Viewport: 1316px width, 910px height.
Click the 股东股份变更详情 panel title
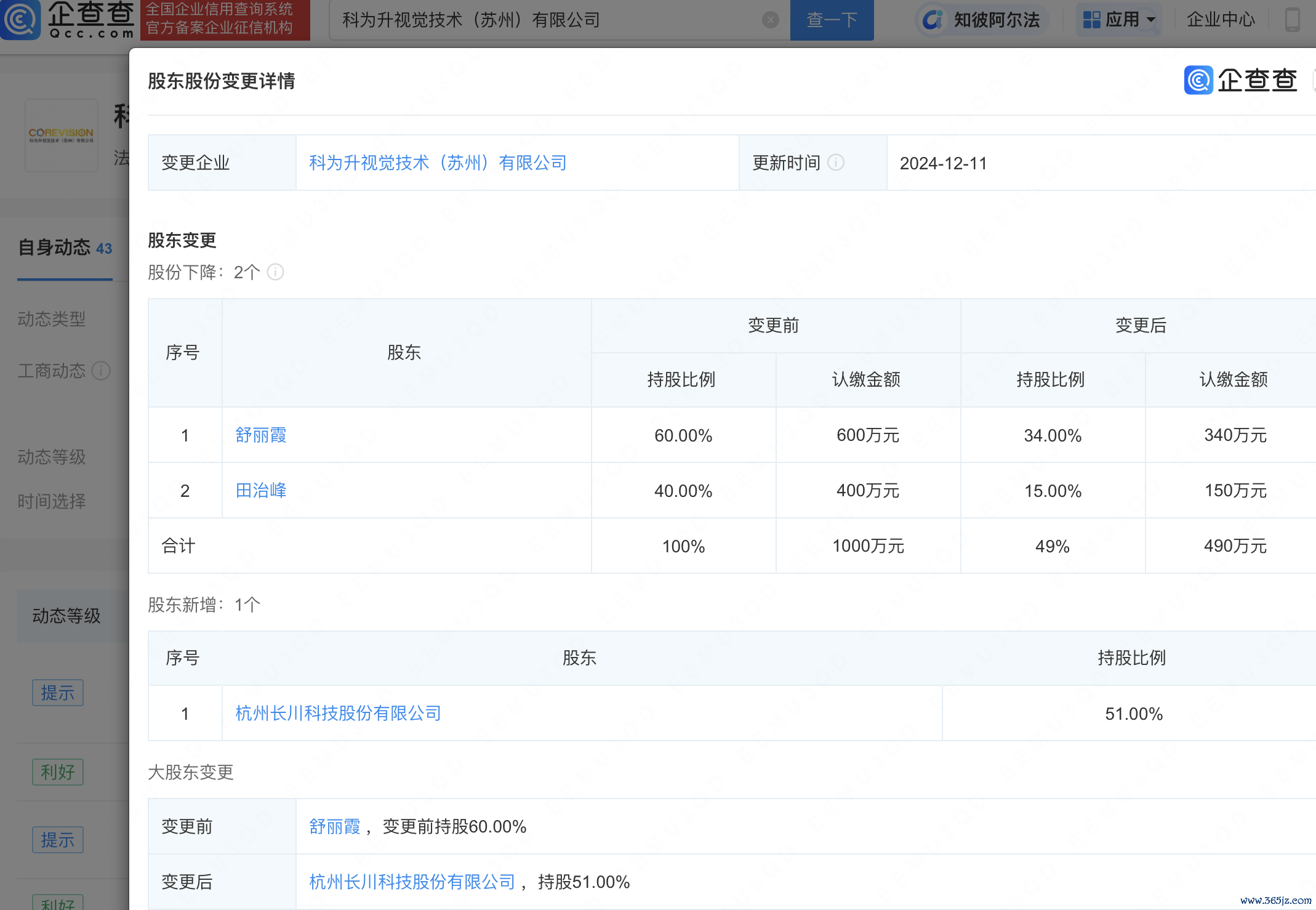coord(222,81)
